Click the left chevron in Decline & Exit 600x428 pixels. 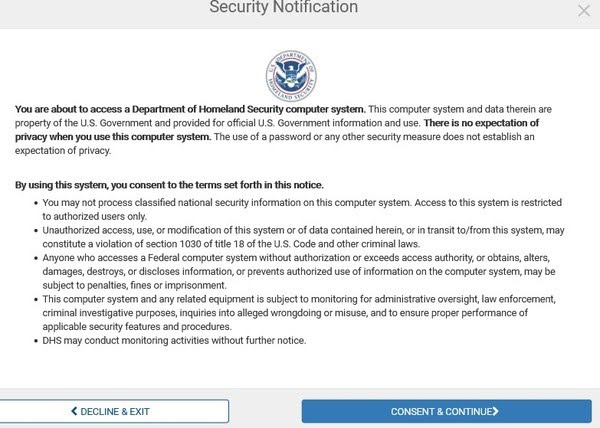pyautogui.click(x=74, y=411)
